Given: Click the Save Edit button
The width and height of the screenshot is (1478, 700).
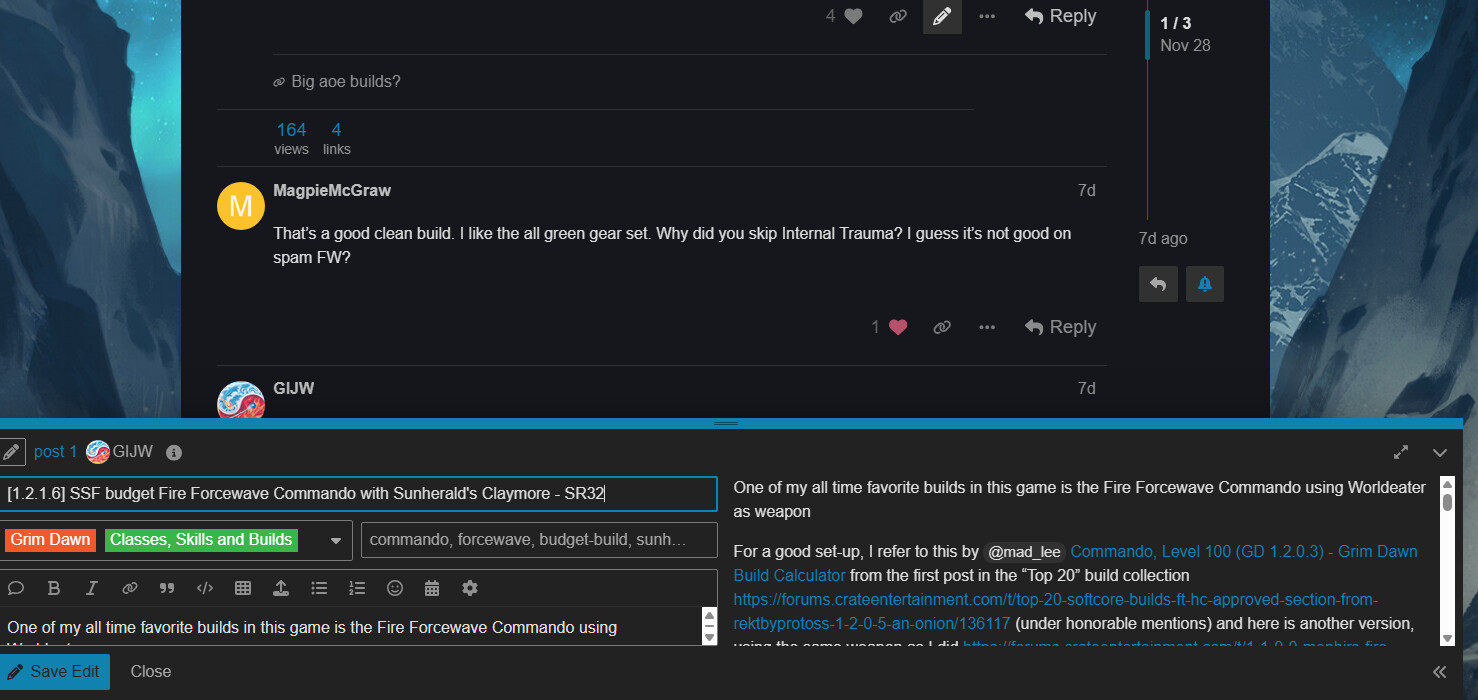Looking at the screenshot, I should click(55, 671).
